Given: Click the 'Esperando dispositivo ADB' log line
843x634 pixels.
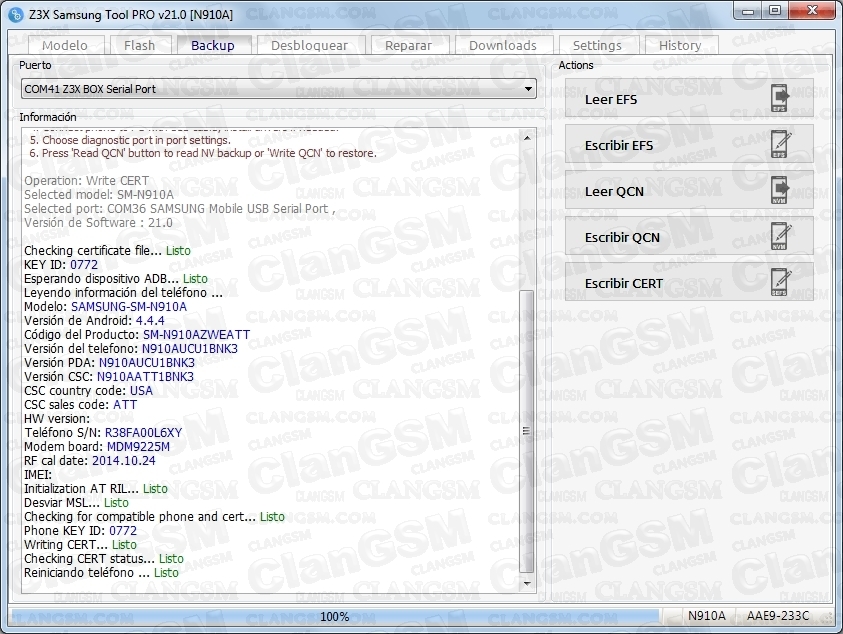Looking at the screenshot, I should coord(116,279).
